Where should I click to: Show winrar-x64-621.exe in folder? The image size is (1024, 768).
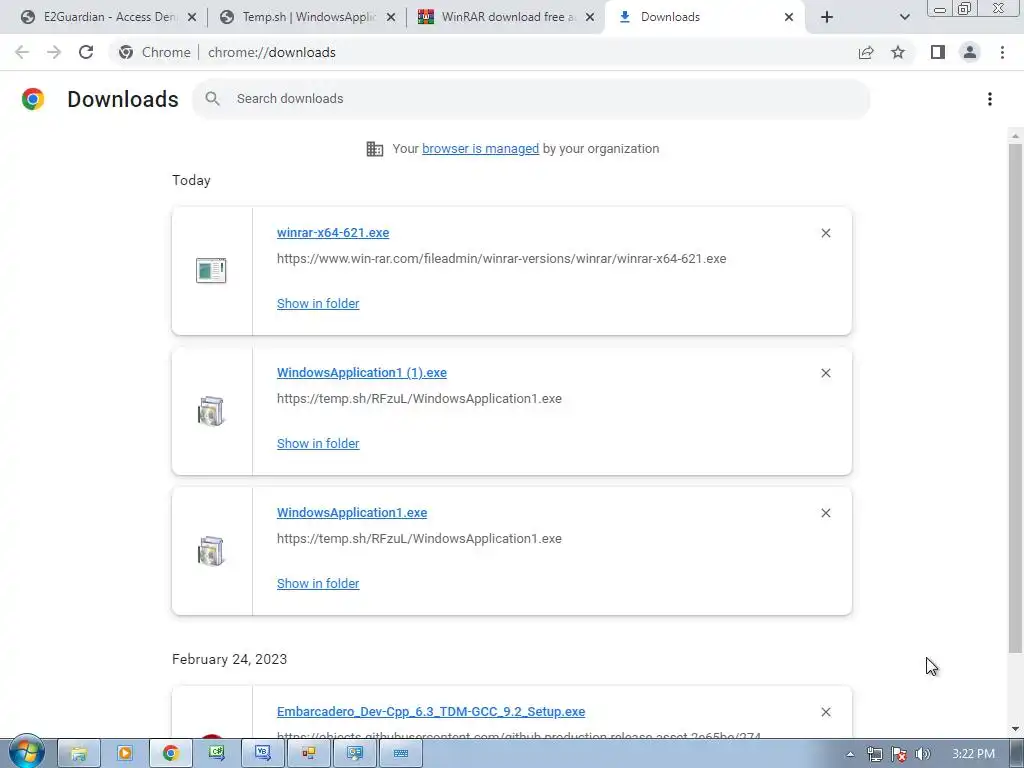click(x=318, y=304)
